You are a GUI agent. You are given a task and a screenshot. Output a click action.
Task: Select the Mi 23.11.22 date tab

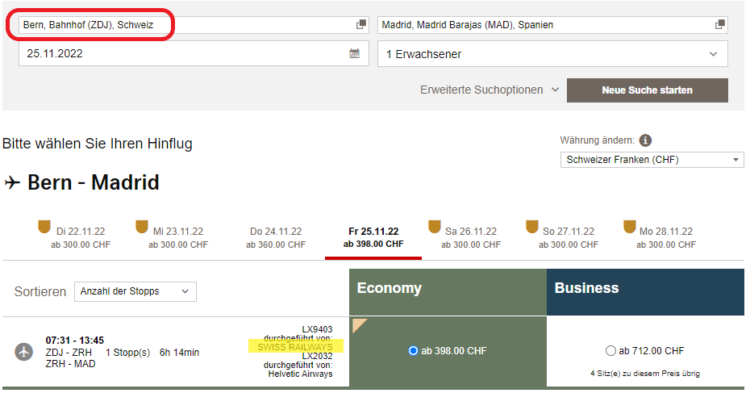pos(178,238)
